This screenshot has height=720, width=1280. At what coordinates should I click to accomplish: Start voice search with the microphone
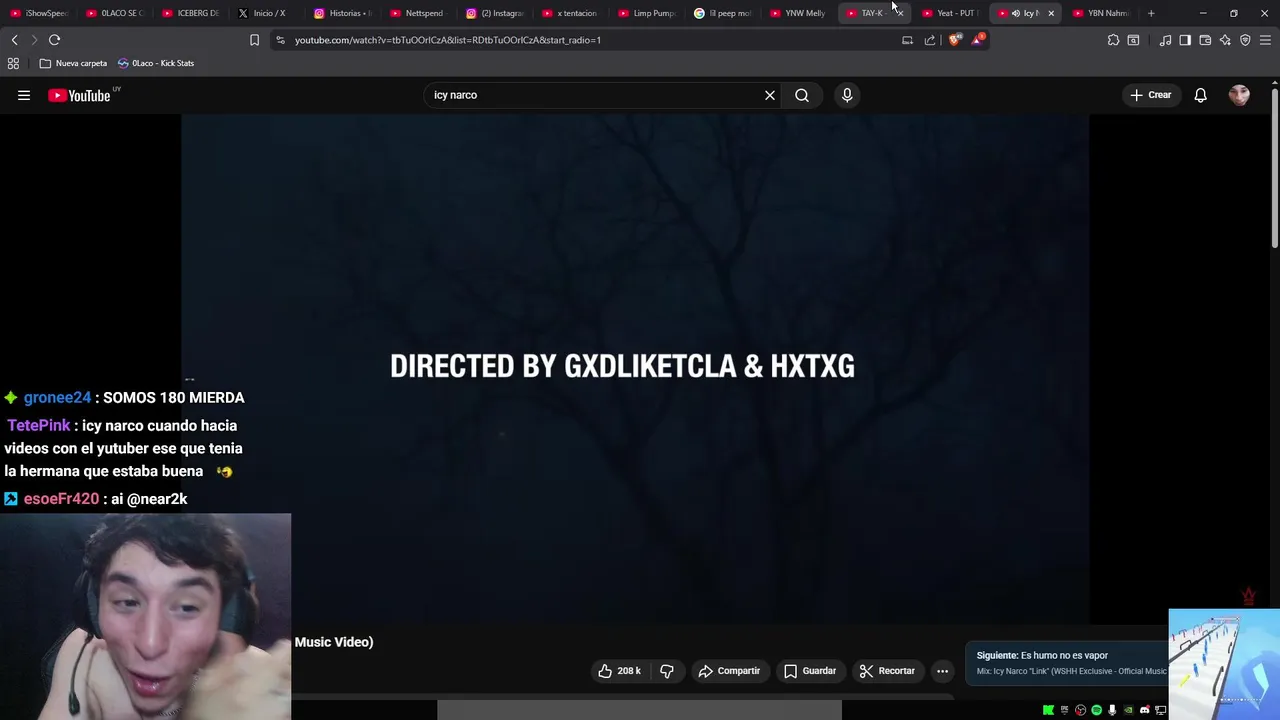point(847,95)
